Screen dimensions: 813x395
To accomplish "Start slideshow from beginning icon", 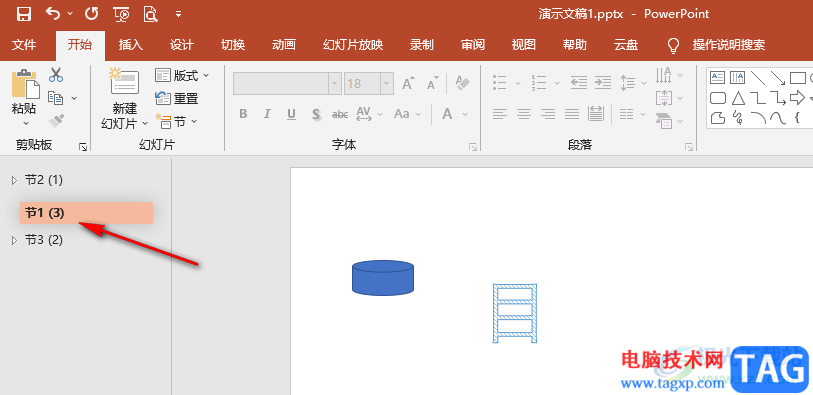I will 121,15.
